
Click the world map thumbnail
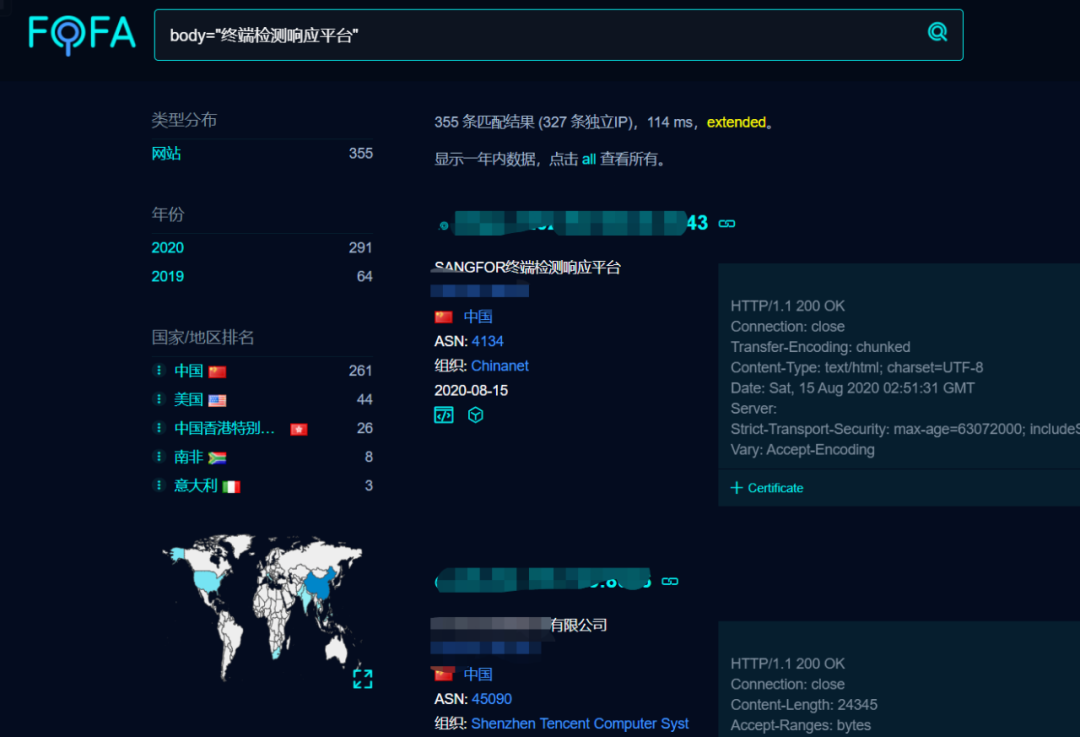click(262, 606)
